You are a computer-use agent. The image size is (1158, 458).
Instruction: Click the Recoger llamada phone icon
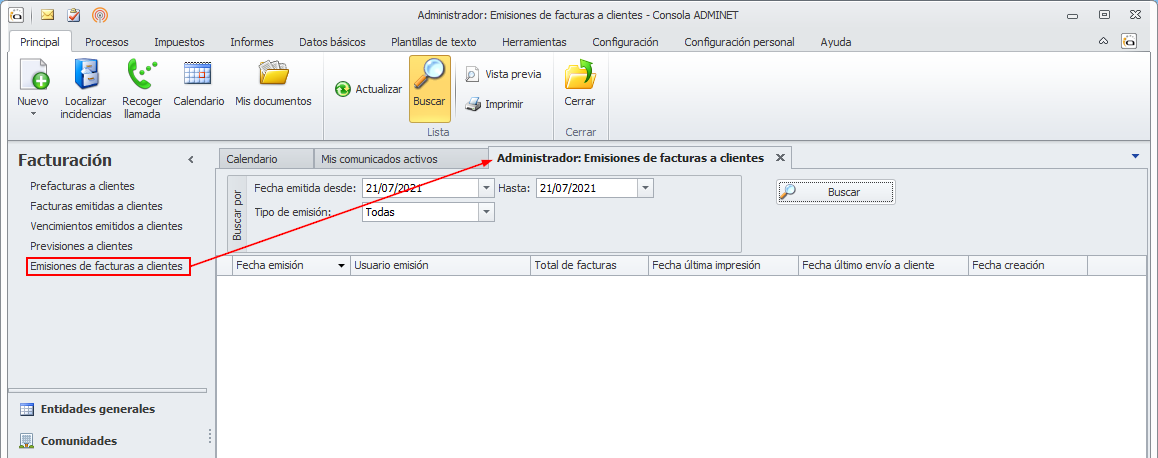pyautogui.click(x=142, y=75)
